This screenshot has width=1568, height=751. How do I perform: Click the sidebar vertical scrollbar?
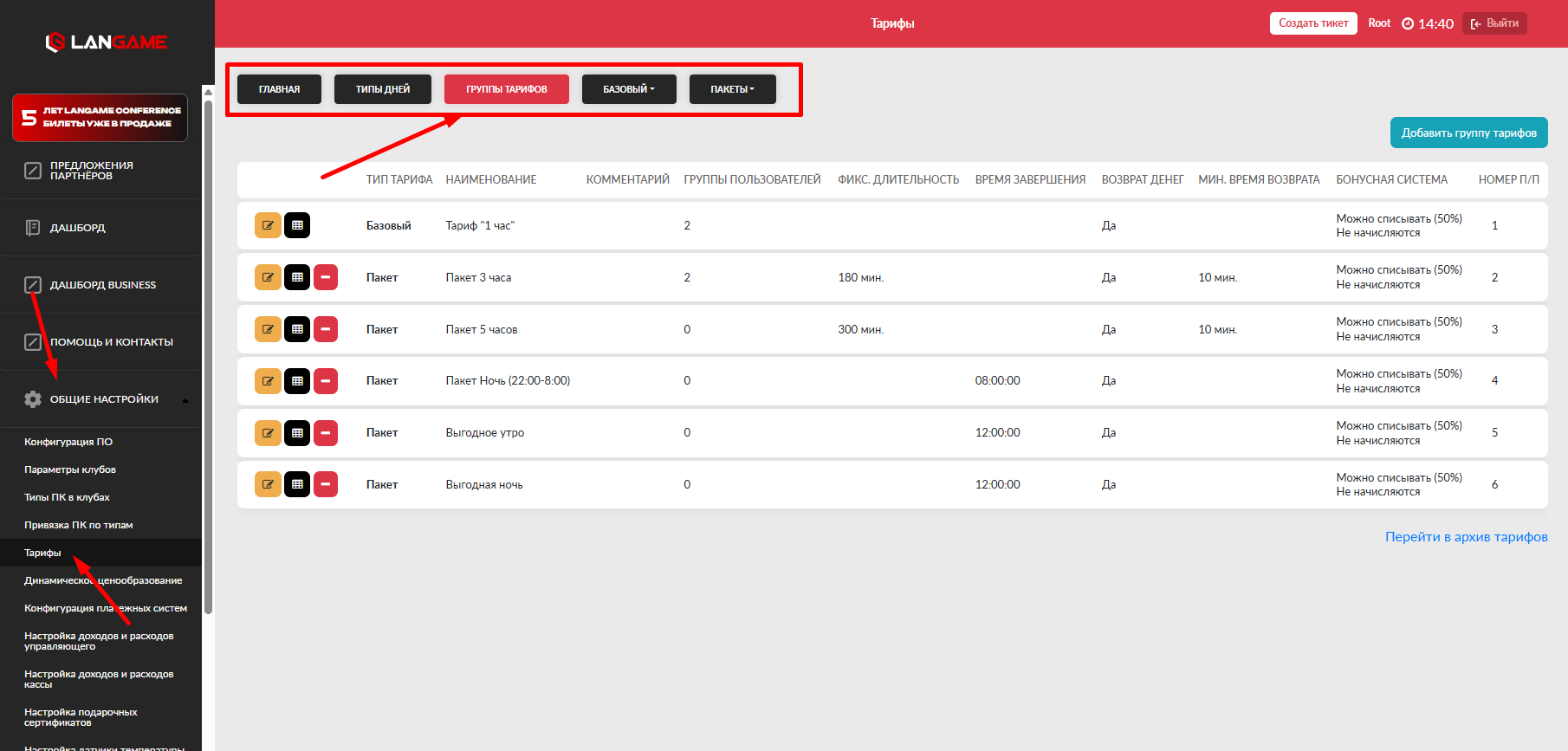point(208,355)
